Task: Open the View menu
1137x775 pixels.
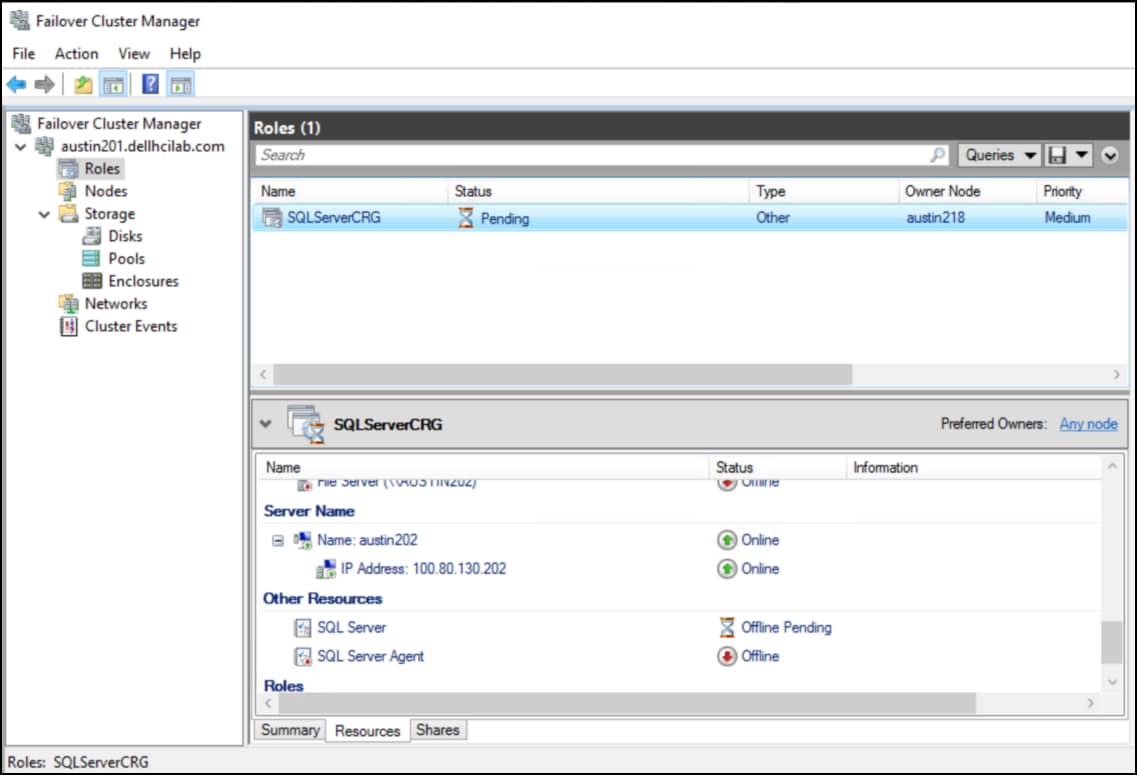Action: (x=134, y=54)
